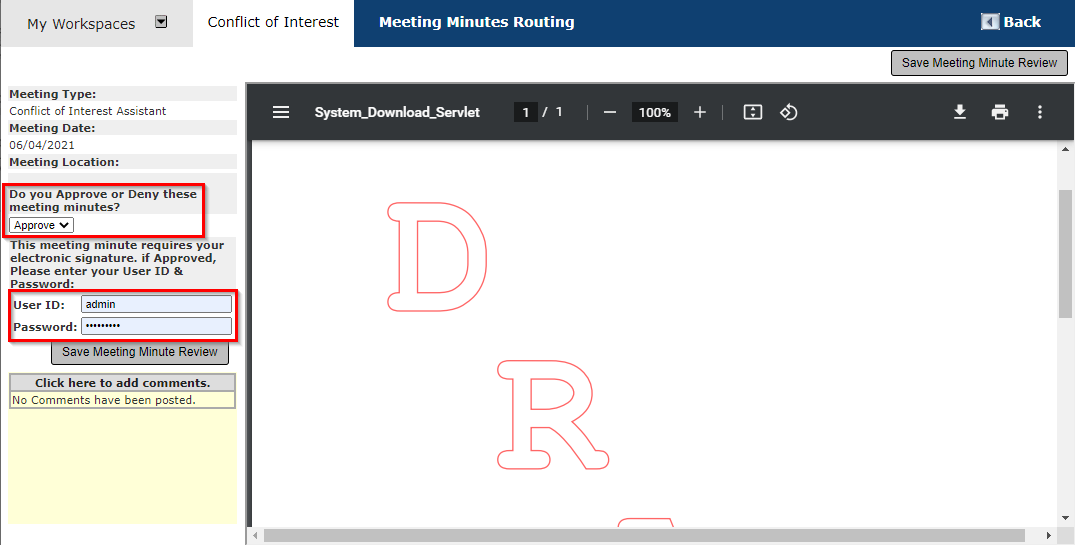Viewport: 1075px width, 545px height.
Task: Click the scroll down arrow of PDF viewer
Action: 1065,519
